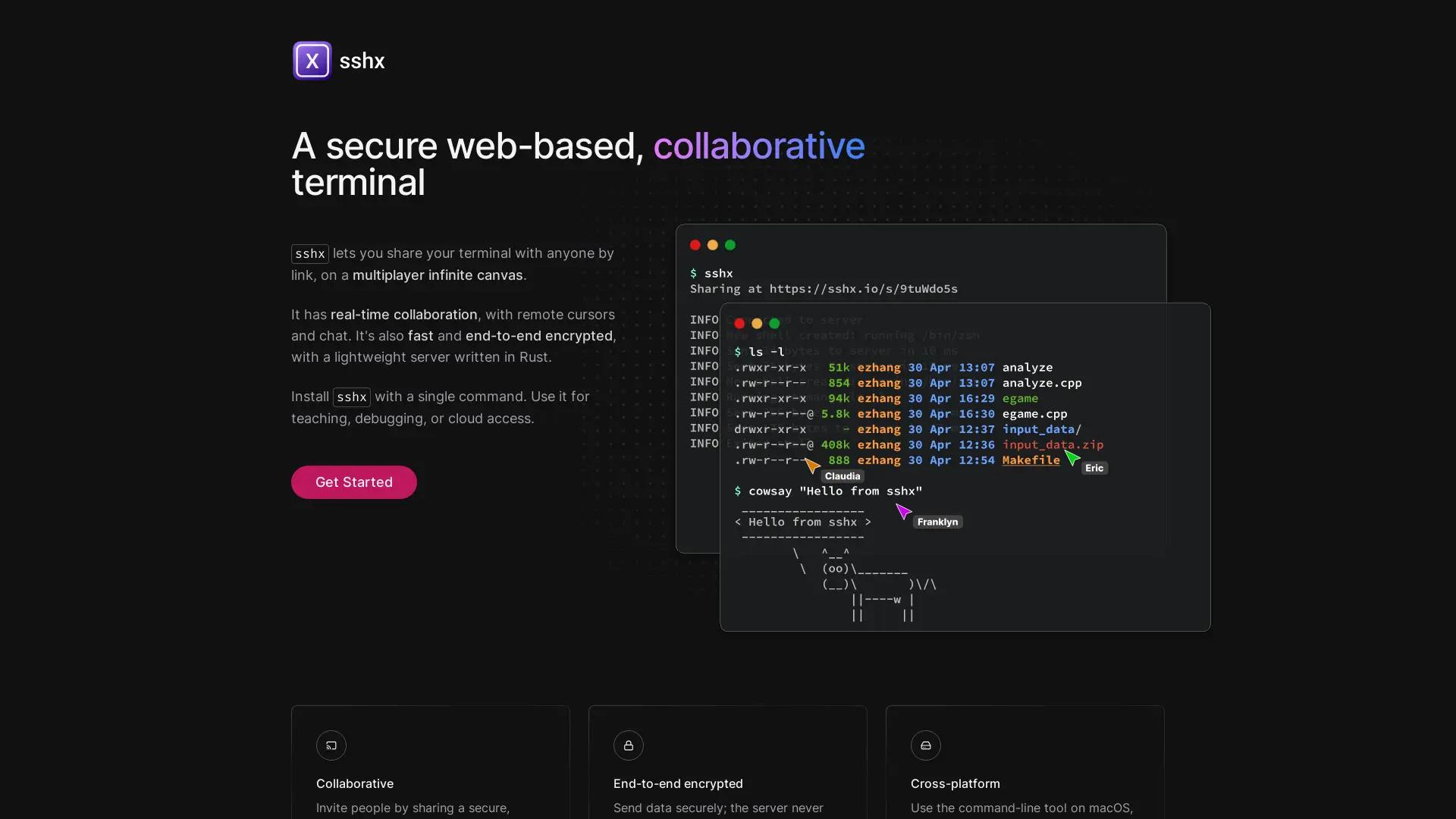
Task: Click the underlined Makefile filename
Action: pyautogui.click(x=1032, y=460)
